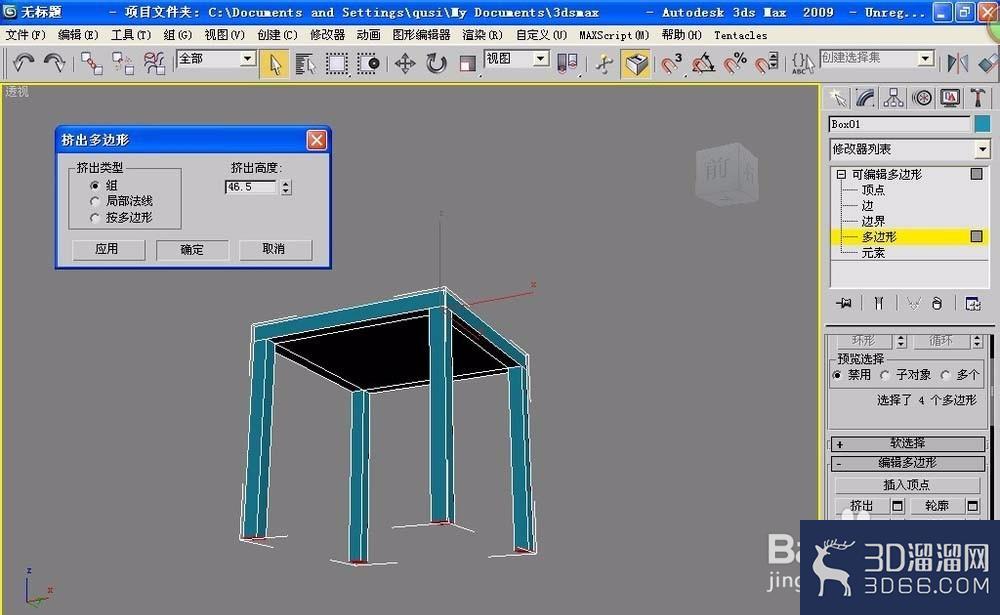1000x615 pixels.
Task: Click the Pin Stack icon
Action: click(x=844, y=304)
